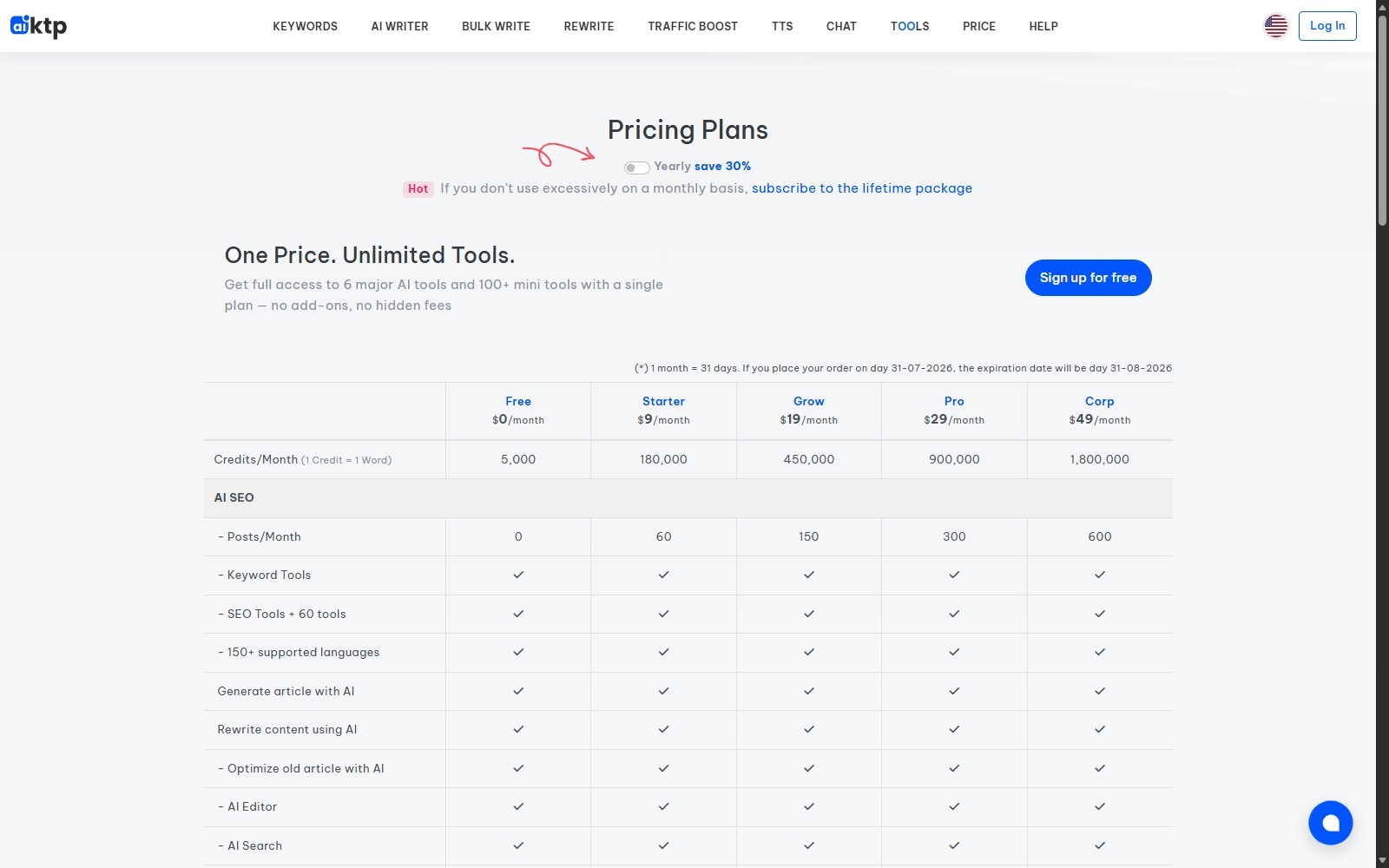Viewport: 1389px width, 868px height.
Task: Select the Starter plan header
Action: coord(663,401)
